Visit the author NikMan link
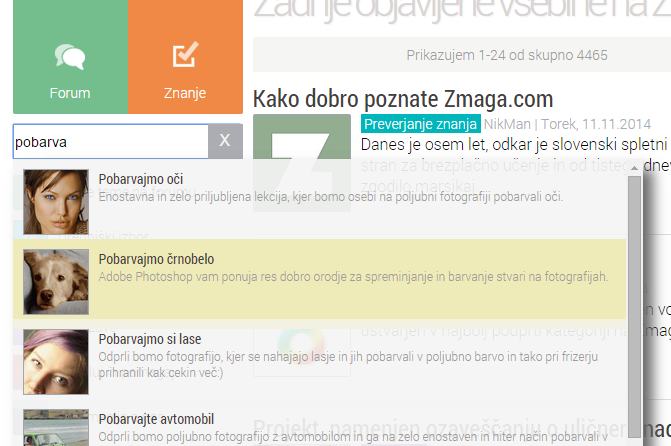The height and width of the screenshot is (446, 671). 507,124
